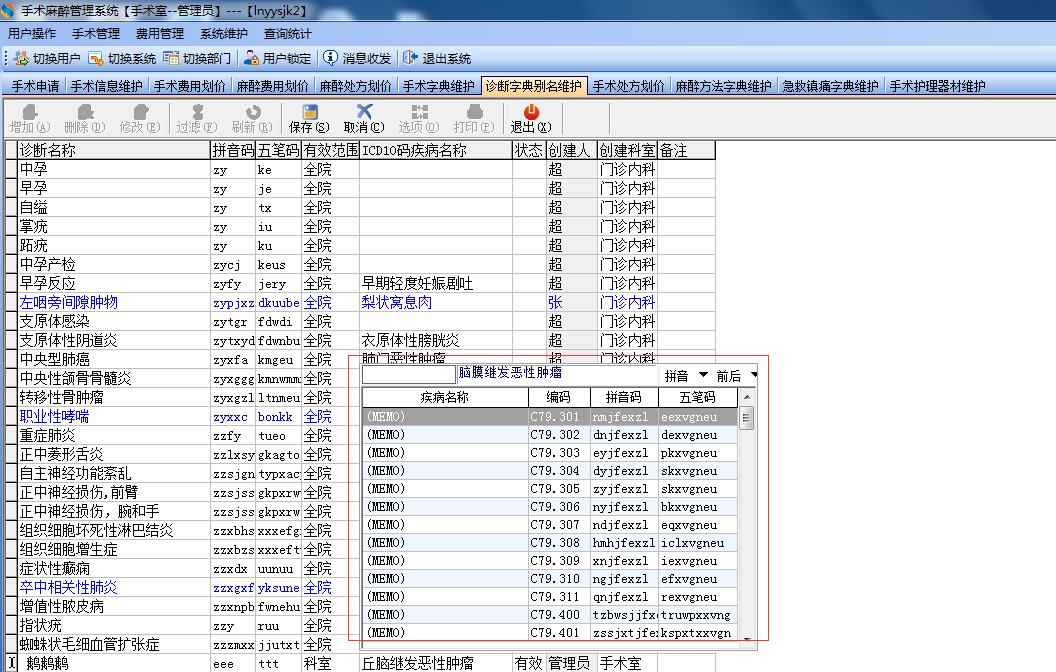Image resolution: width=1056 pixels, height=672 pixels.
Task: Click row selector beside 中孕
Action: (x=11, y=169)
